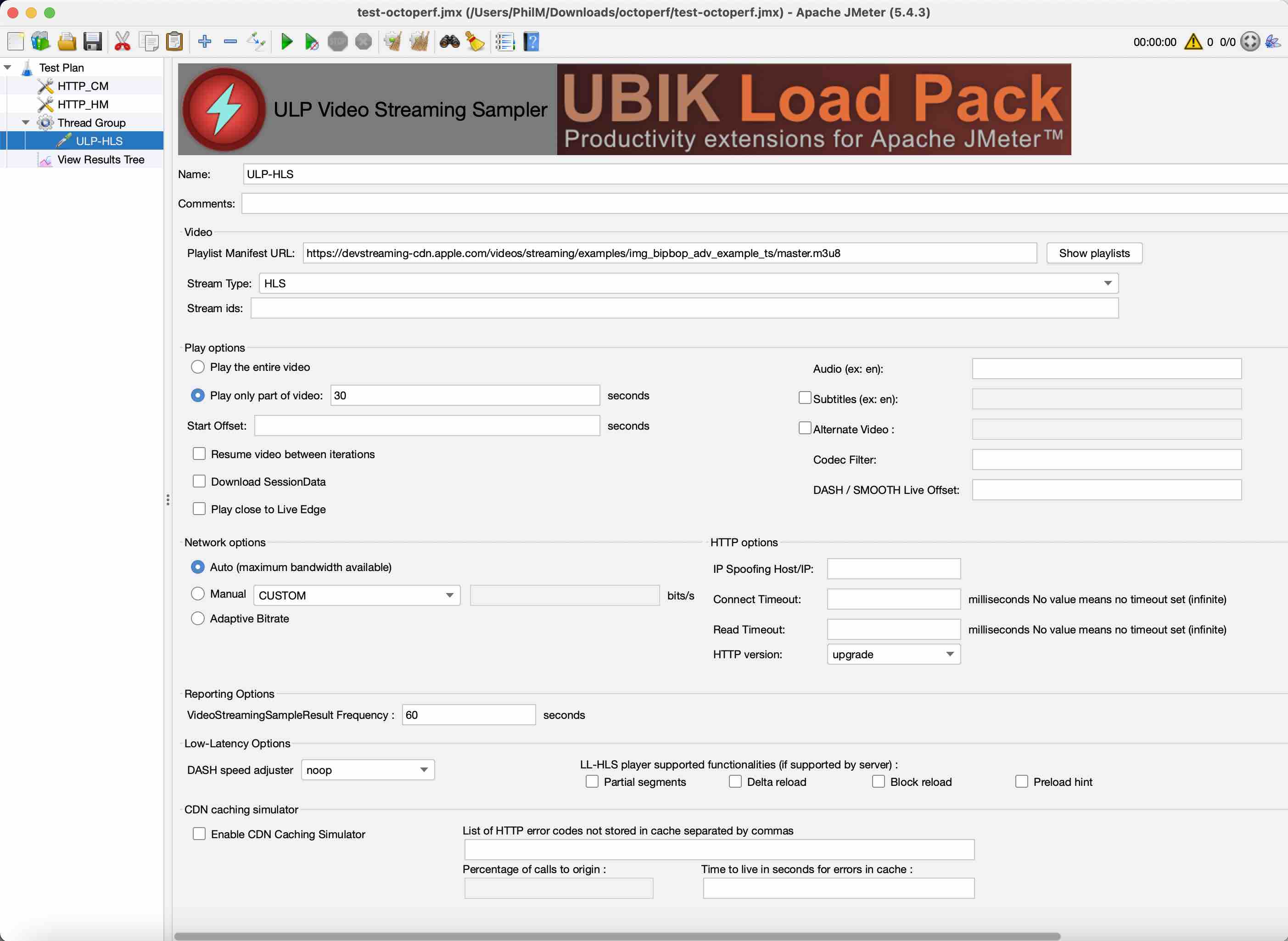Image resolution: width=1288 pixels, height=941 pixels.
Task: Select HTTP_CM in test tree
Action: coord(83,86)
